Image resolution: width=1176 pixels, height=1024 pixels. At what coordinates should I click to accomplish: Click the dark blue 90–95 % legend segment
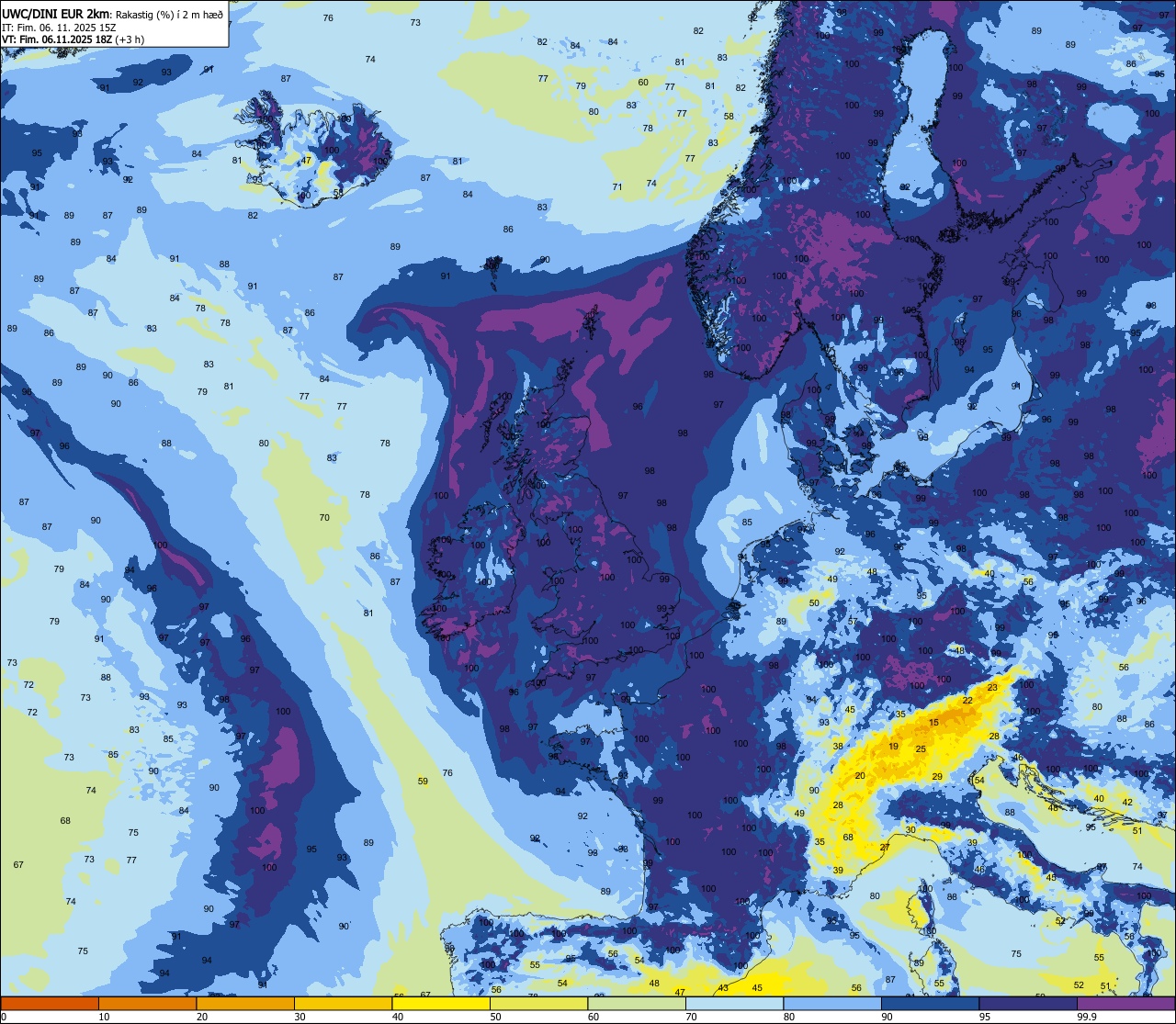pos(930,1003)
